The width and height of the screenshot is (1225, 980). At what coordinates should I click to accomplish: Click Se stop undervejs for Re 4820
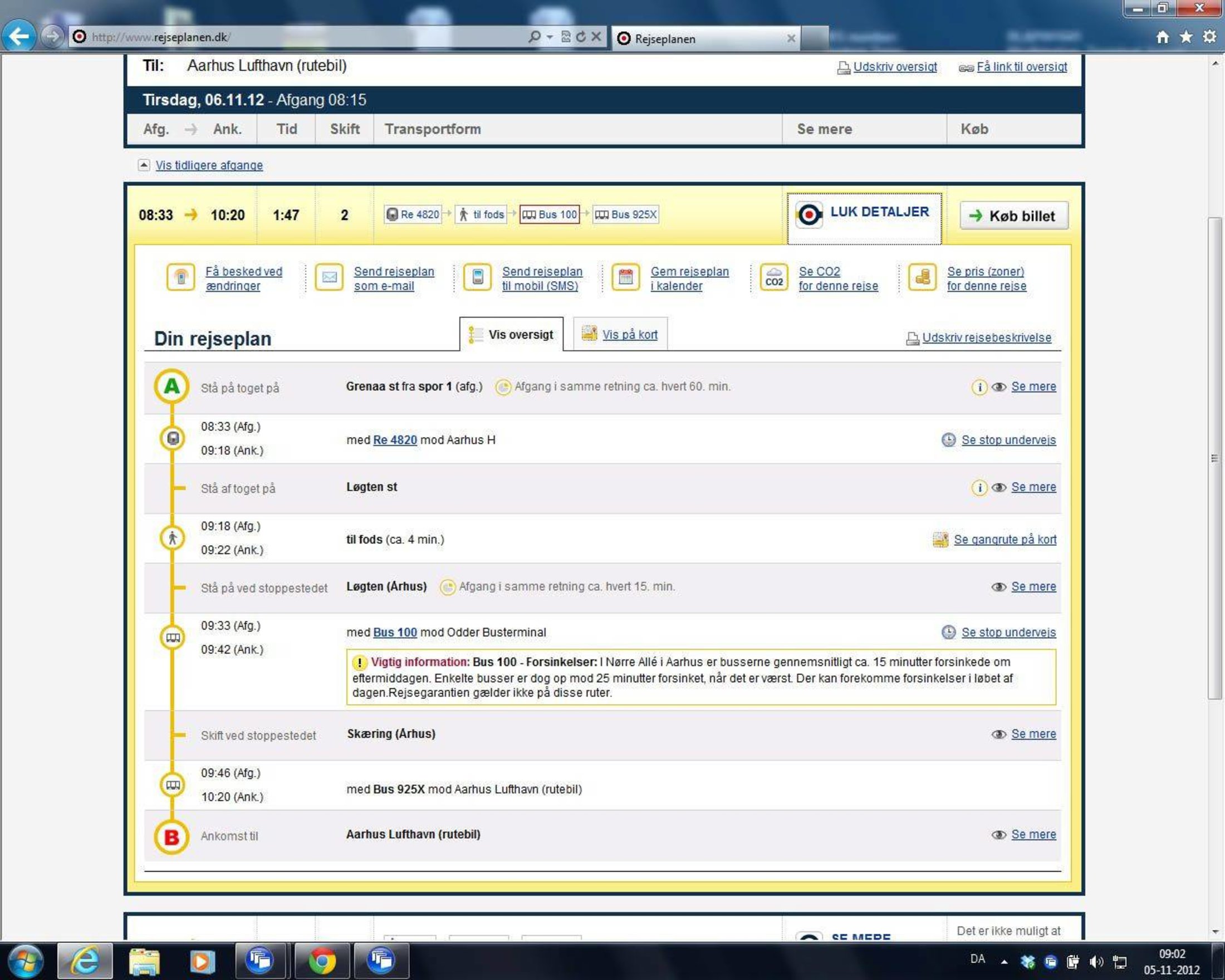coord(1008,440)
